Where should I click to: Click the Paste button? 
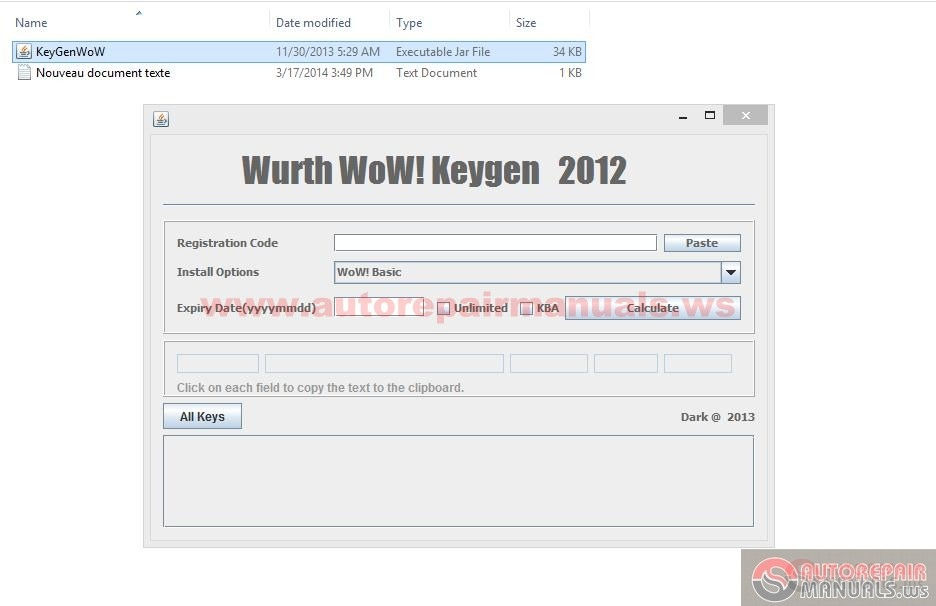(x=702, y=243)
